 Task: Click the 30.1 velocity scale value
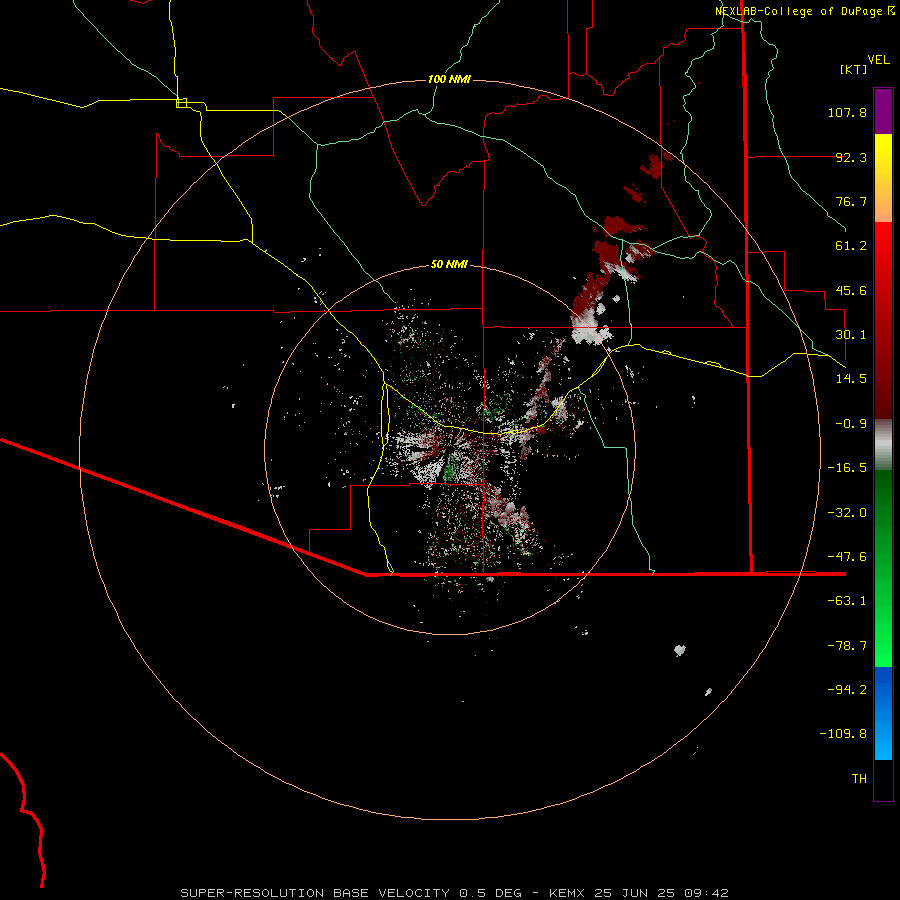point(851,335)
